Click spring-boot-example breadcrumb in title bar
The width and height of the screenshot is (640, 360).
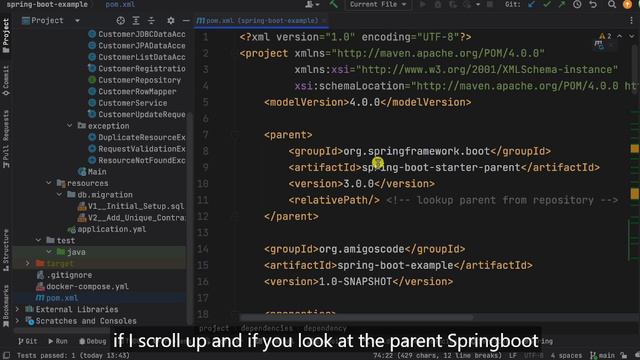click(47, 4)
